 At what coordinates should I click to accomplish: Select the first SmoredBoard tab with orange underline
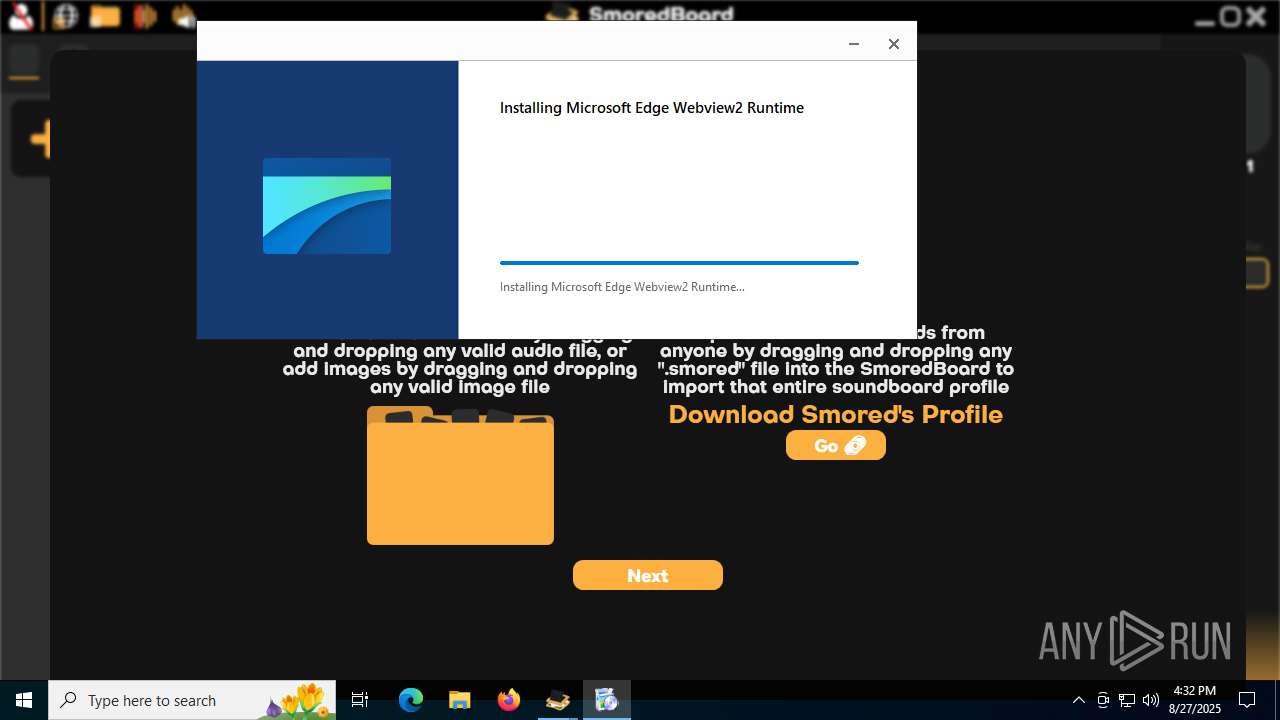coord(24,61)
